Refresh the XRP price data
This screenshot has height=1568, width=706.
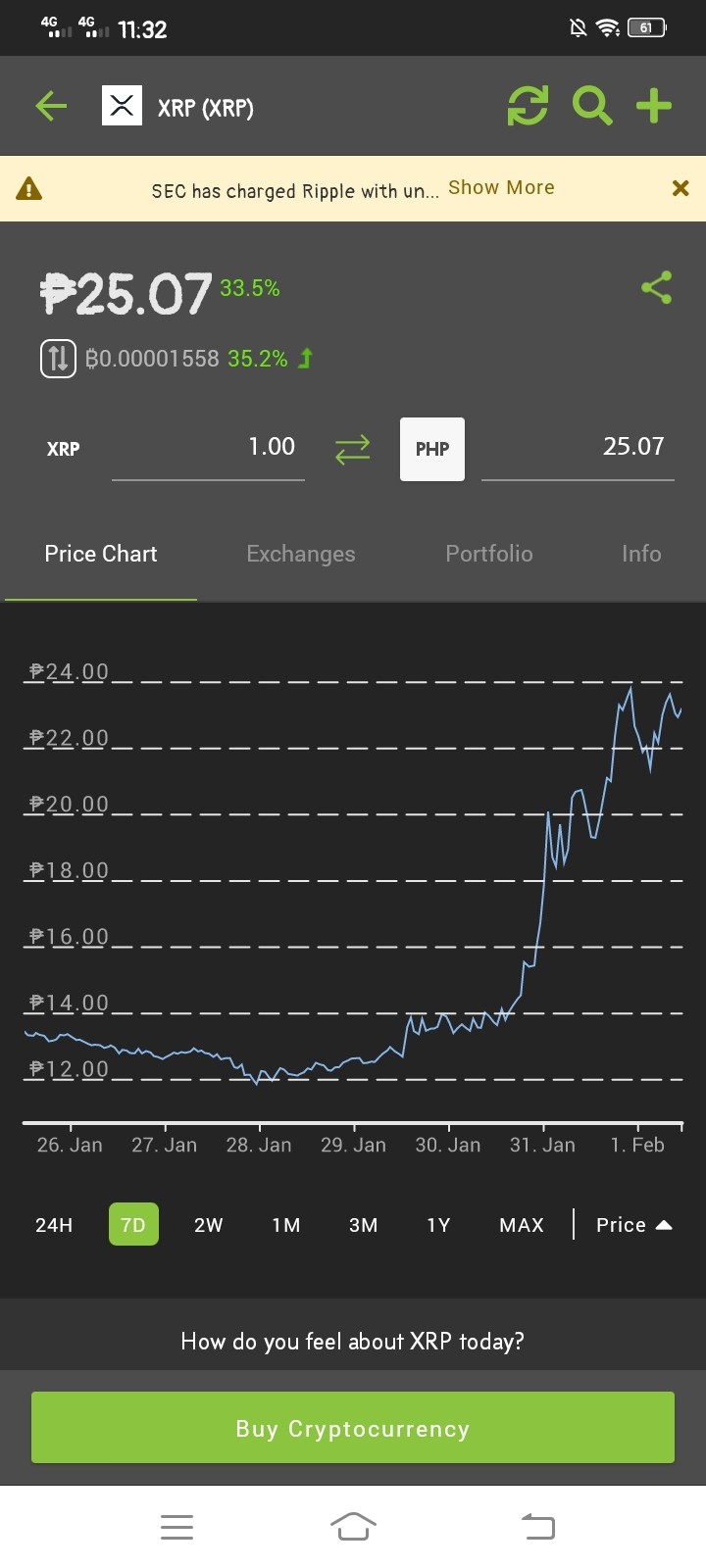point(528,106)
